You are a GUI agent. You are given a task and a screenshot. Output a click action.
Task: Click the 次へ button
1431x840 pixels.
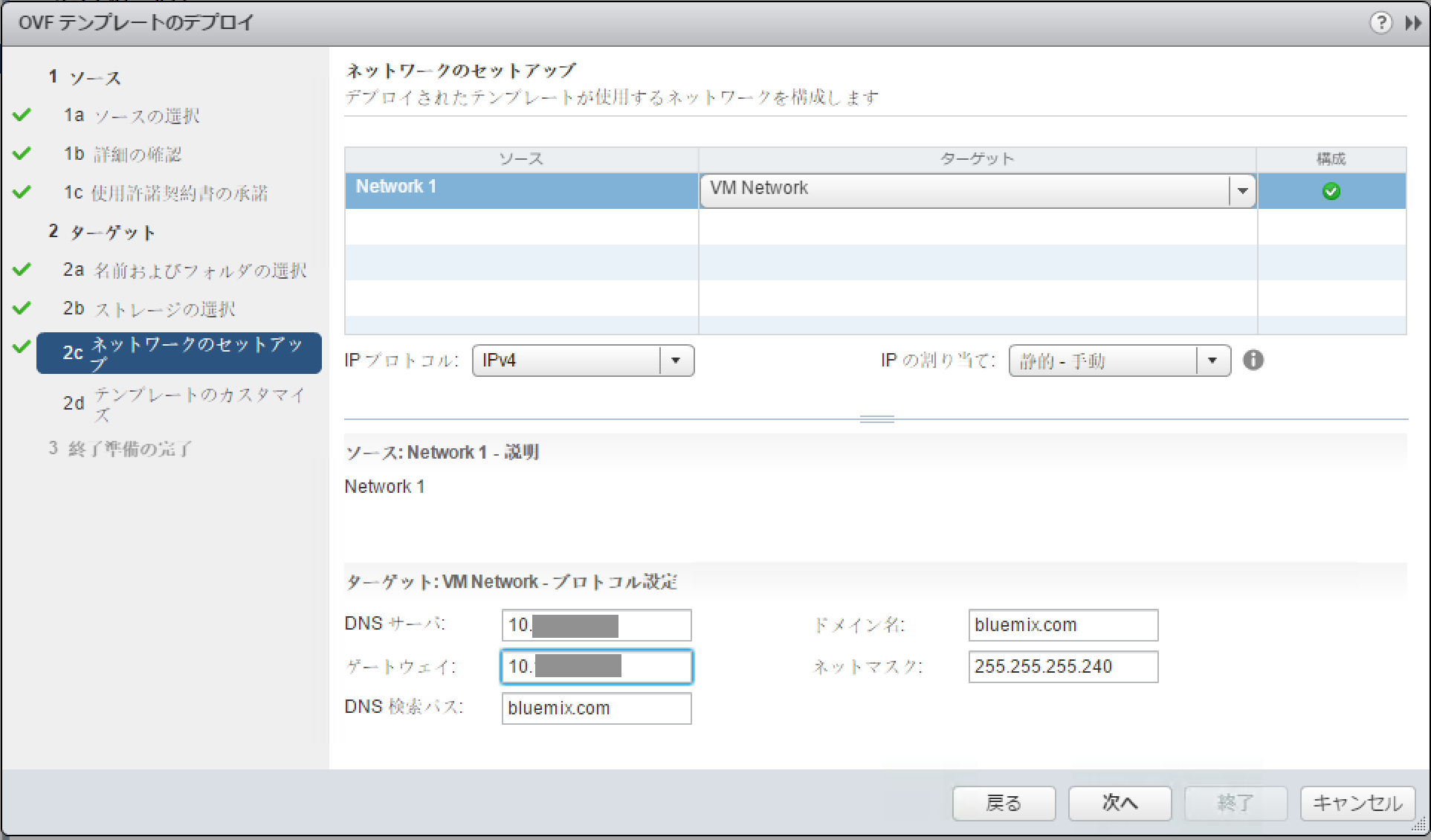coord(1119,804)
